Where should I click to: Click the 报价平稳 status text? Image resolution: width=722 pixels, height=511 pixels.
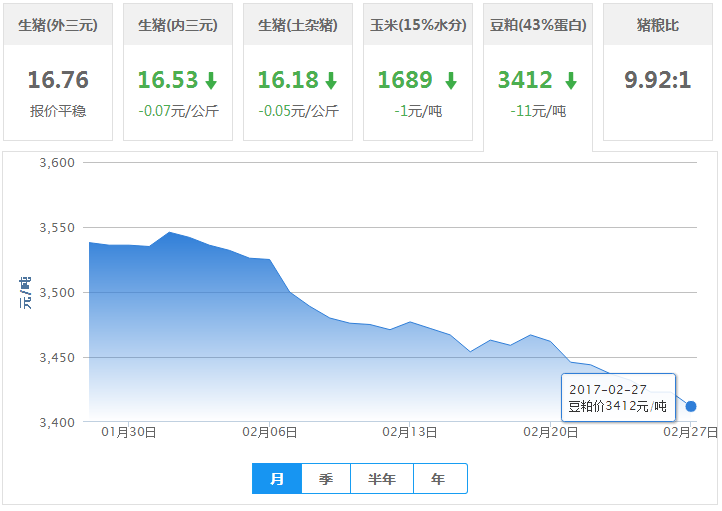[58, 111]
